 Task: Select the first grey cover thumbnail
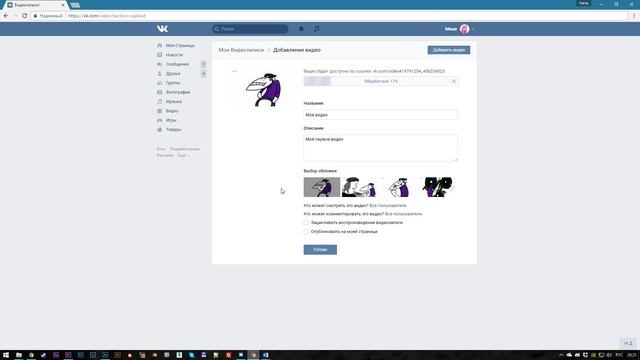tap(322, 187)
